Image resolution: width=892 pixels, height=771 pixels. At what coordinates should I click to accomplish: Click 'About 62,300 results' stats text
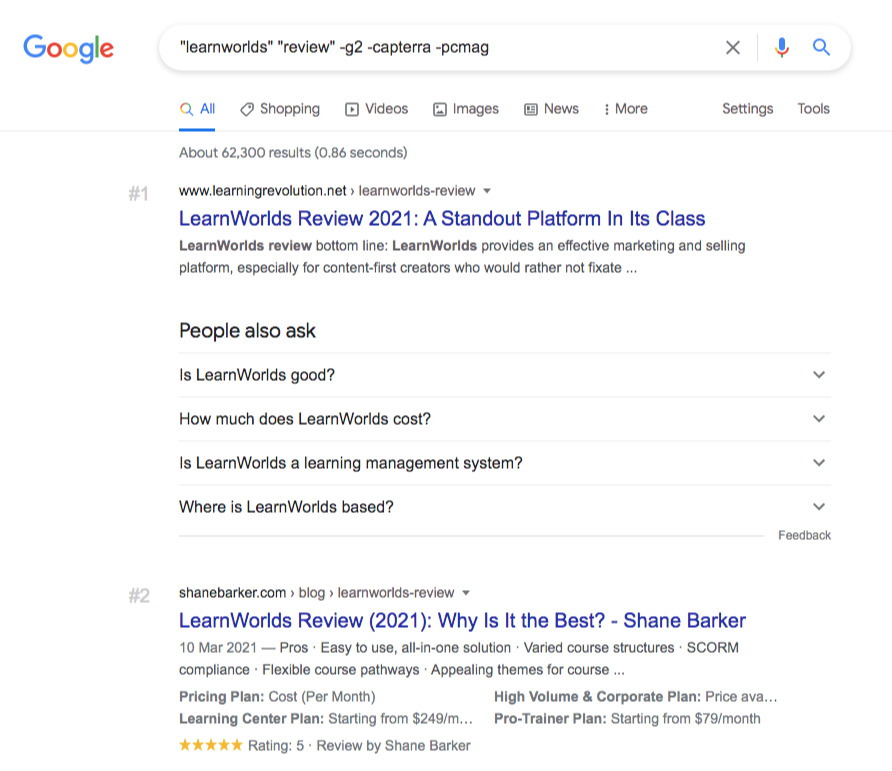click(293, 152)
